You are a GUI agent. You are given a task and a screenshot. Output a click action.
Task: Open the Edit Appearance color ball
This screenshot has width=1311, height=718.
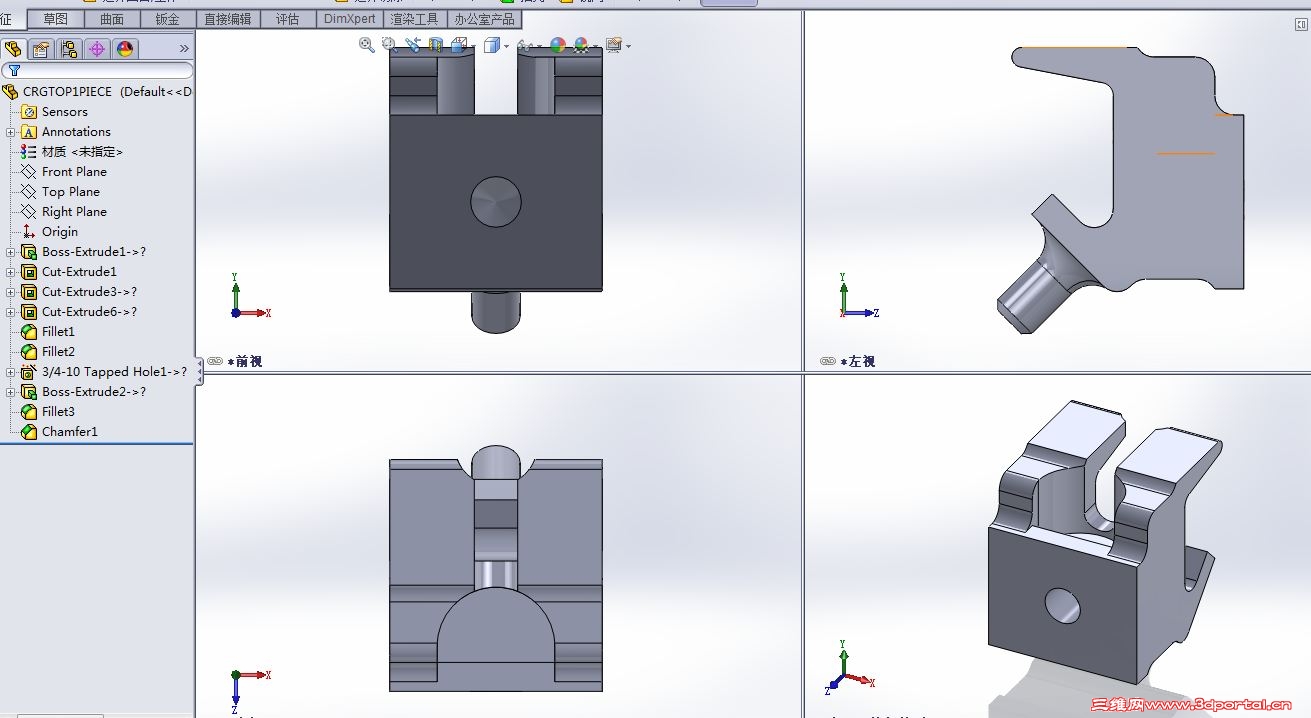[x=558, y=45]
